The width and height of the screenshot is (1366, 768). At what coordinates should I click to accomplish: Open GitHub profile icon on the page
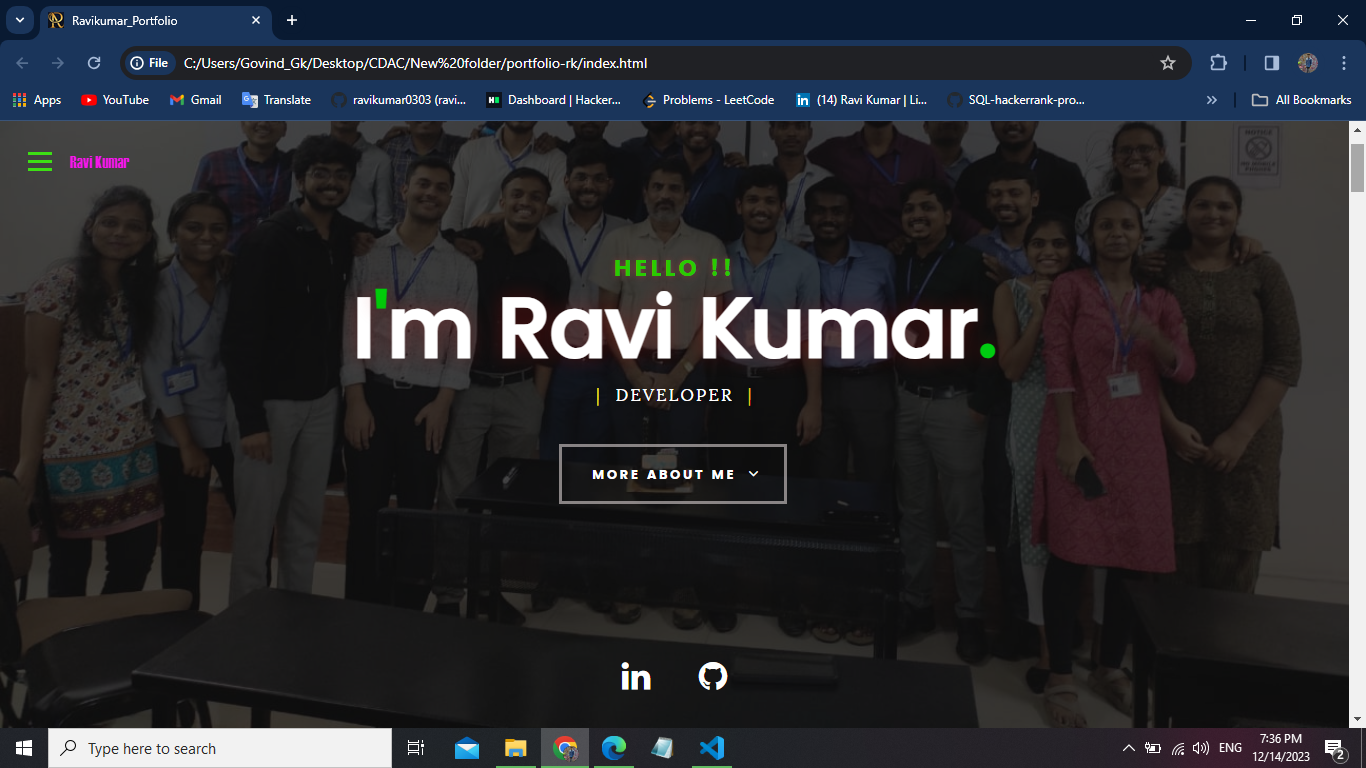[x=712, y=677]
